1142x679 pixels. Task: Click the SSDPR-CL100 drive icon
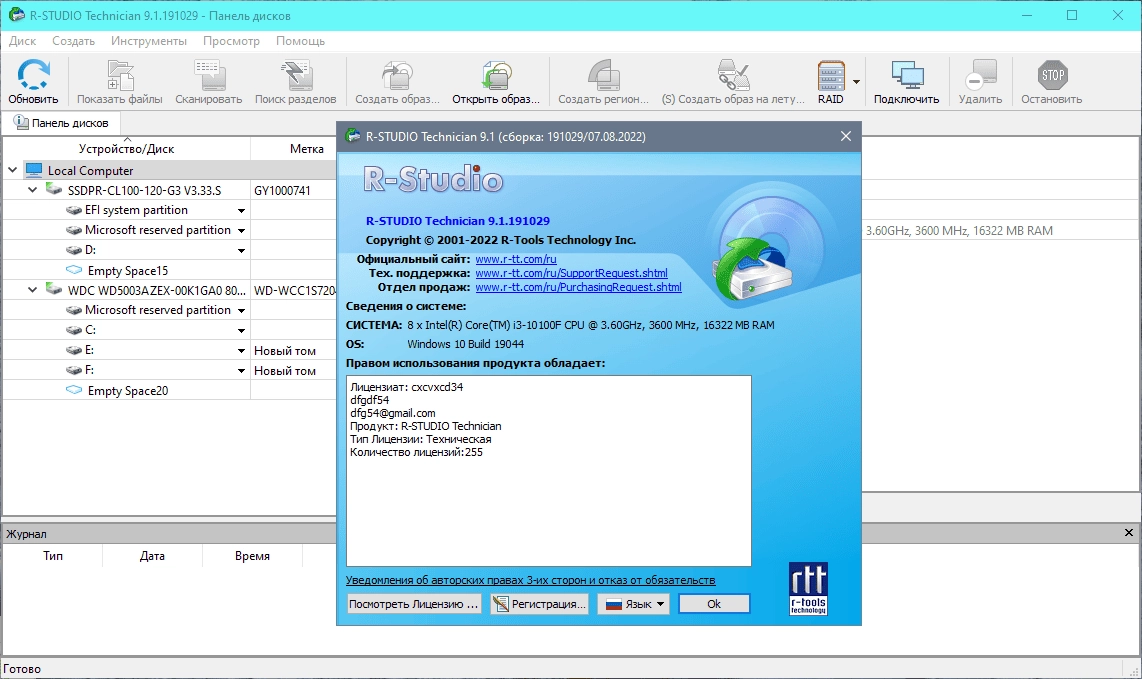54,189
